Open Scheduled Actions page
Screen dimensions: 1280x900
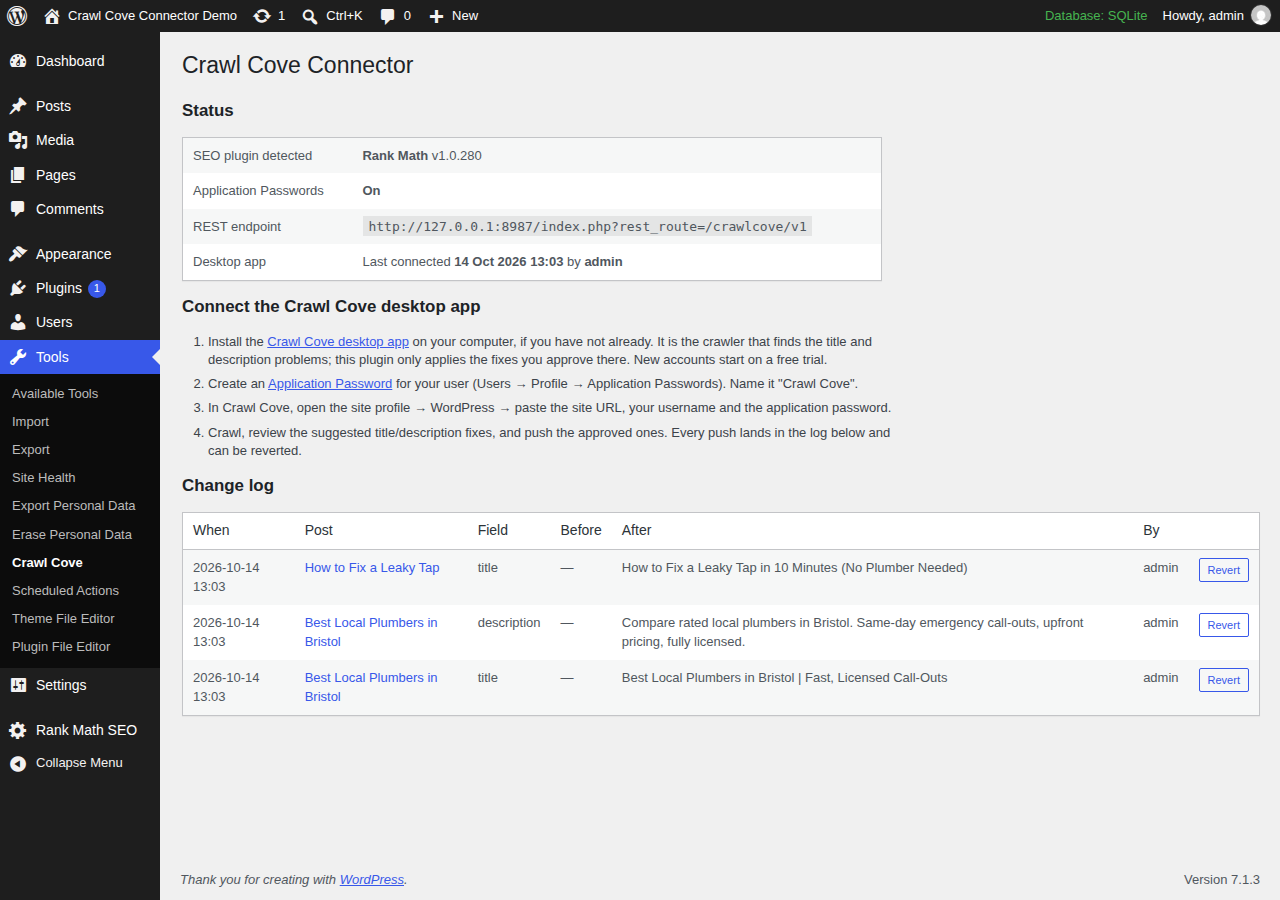[x=65, y=591]
